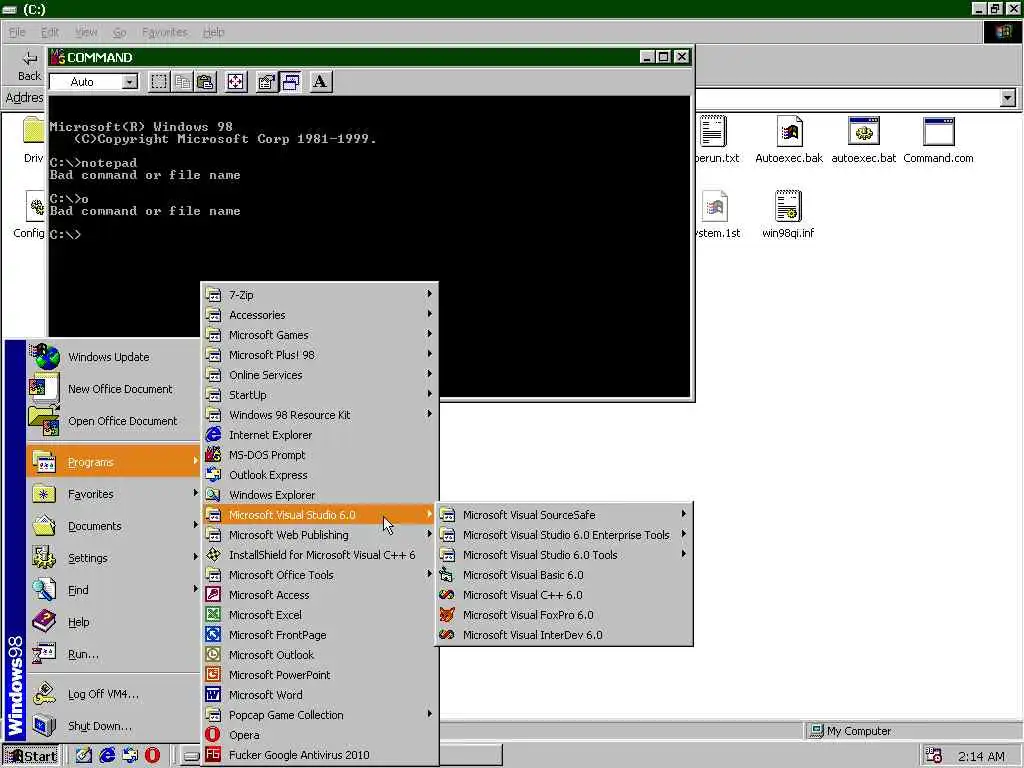
Task: Launch Microsoft Visual C++ 6.0
Action: tap(564, 595)
